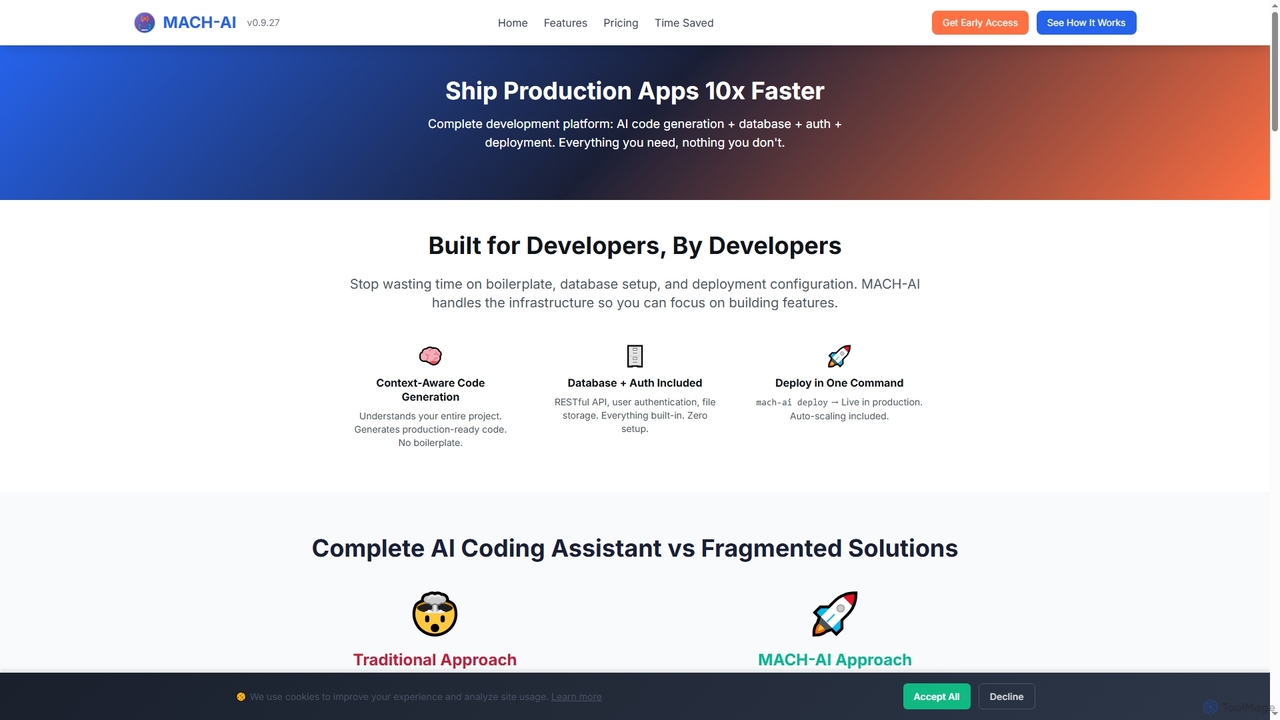The width and height of the screenshot is (1280, 720).
Task: Click the Ship Production Apps 10x Faster heading
Action: pyautogui.click(x=635, y=91)
